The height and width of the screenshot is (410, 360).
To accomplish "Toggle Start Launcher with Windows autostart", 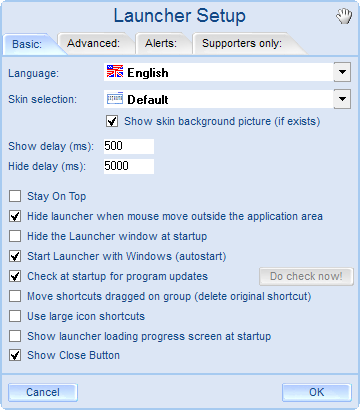I will 15,256.
